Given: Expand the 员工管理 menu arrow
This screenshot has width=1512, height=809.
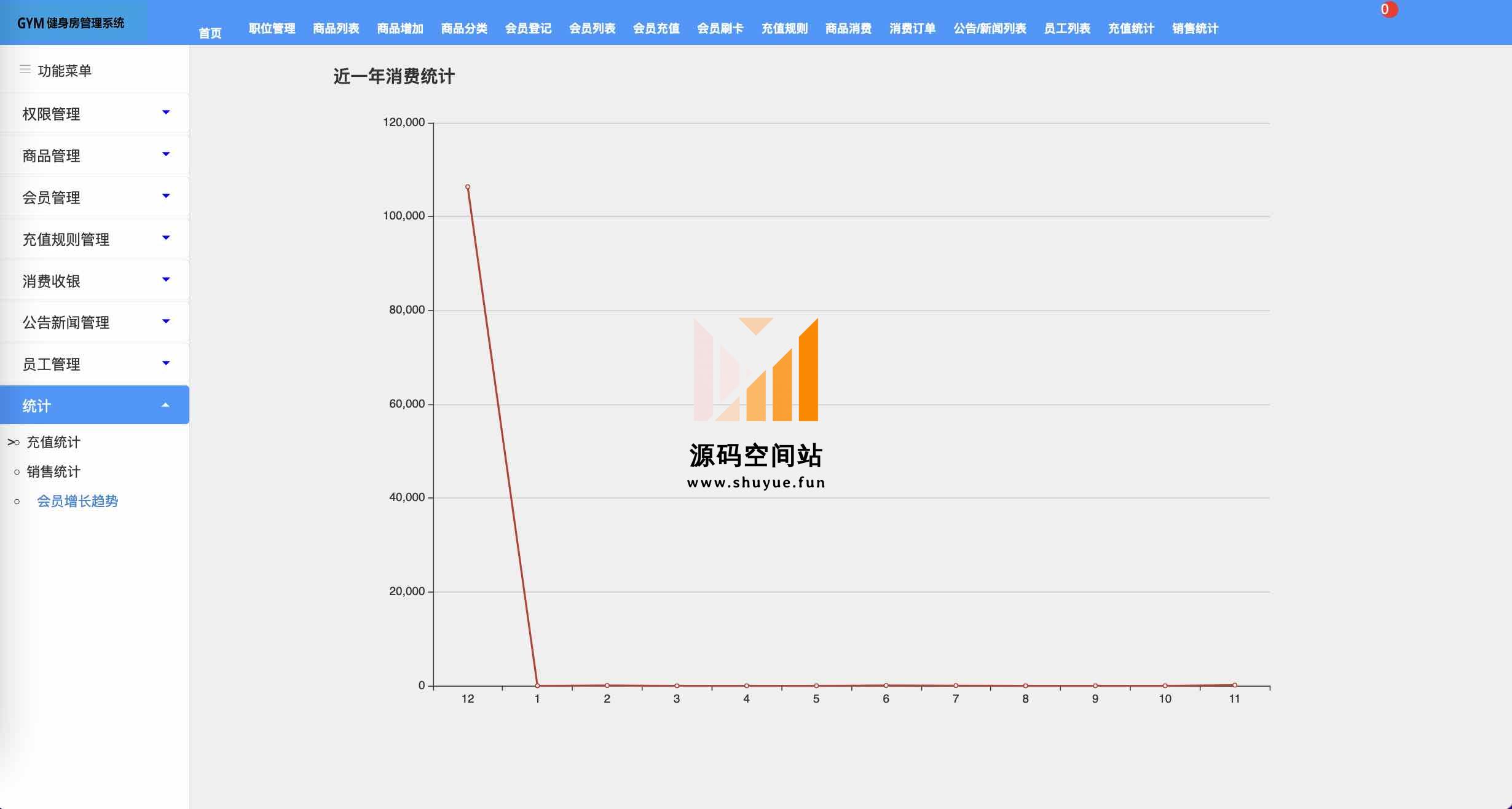Looking at the screenshot, I should click(166, 363).
